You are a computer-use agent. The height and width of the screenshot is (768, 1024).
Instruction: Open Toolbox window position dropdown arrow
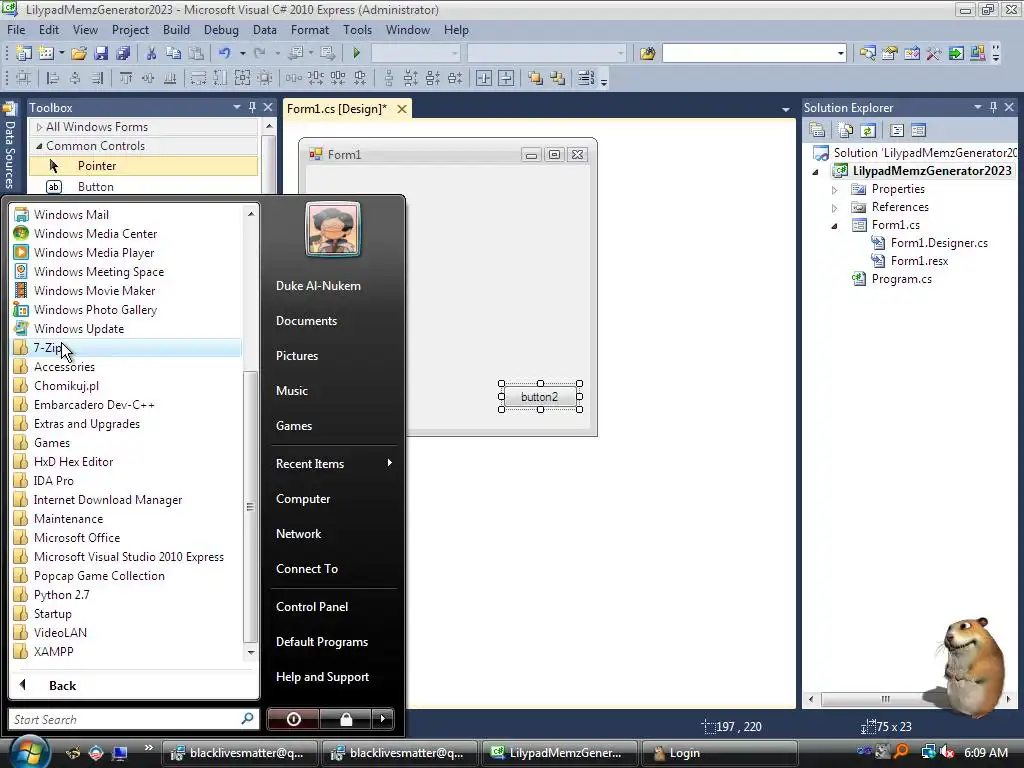[x=236, y=107]
